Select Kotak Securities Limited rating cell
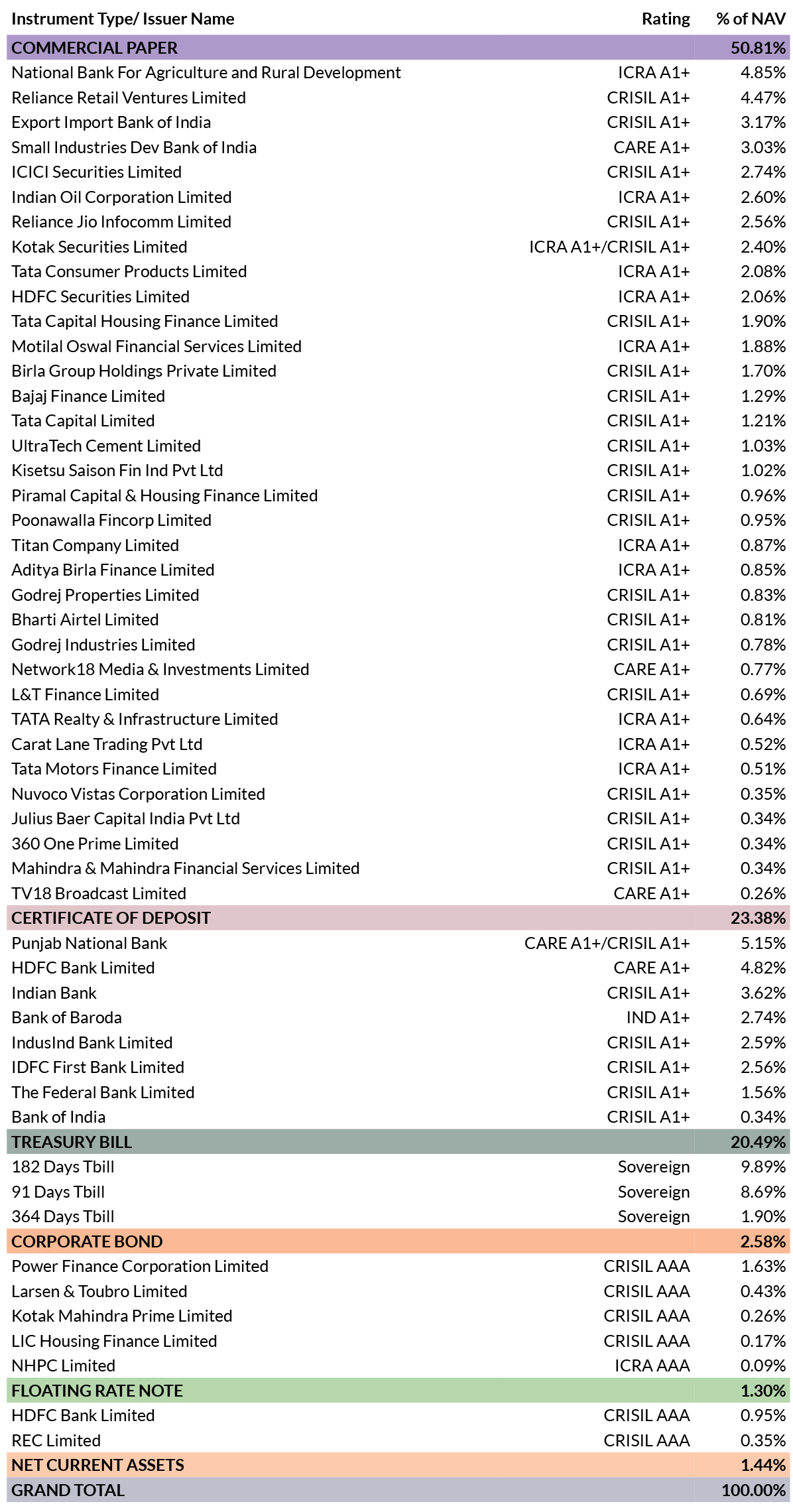The height and width of the screenshot is (1512, 793). (x=609, y=247)
